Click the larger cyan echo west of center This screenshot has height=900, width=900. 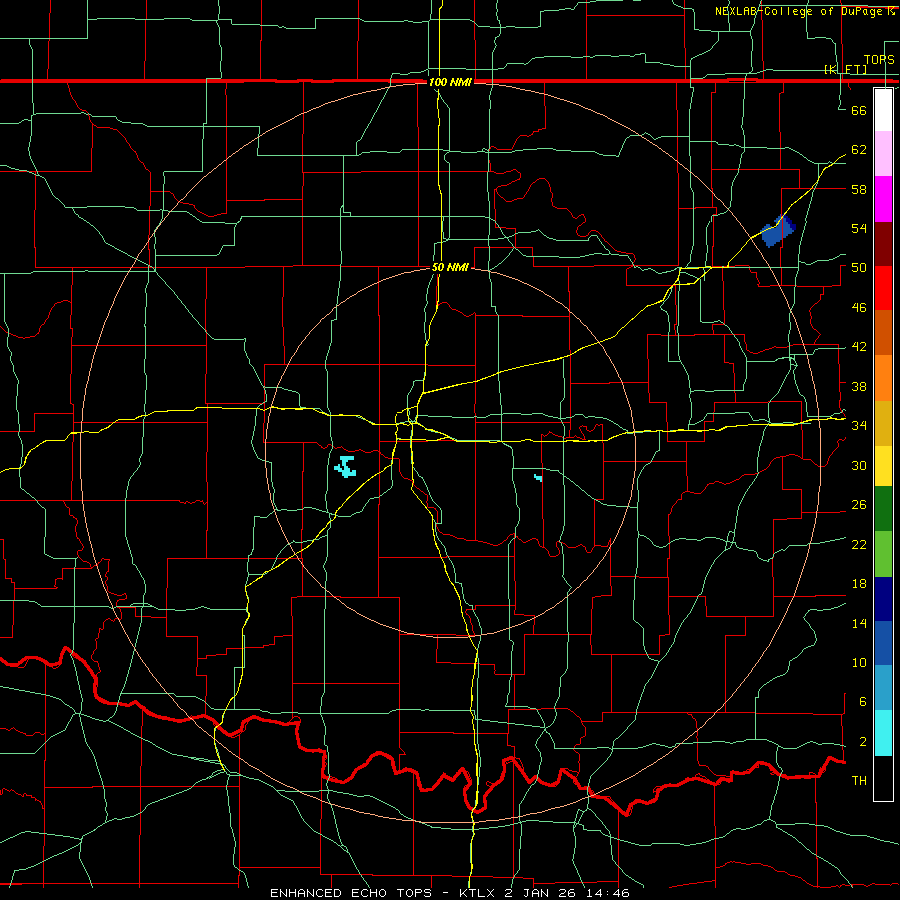pyautogui.click(x=346, y=467)
